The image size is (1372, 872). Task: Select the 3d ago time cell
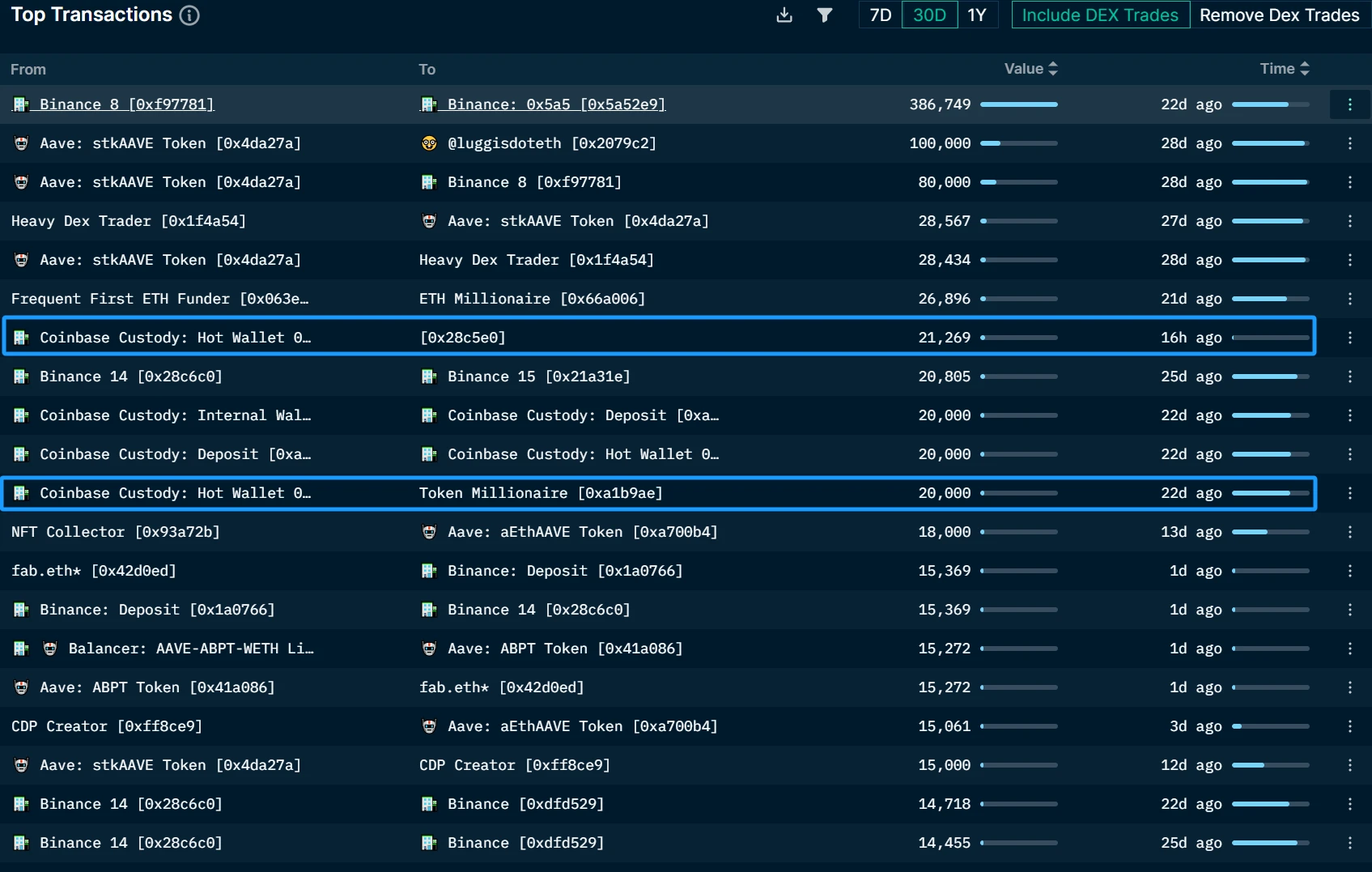coord(1196,726)
